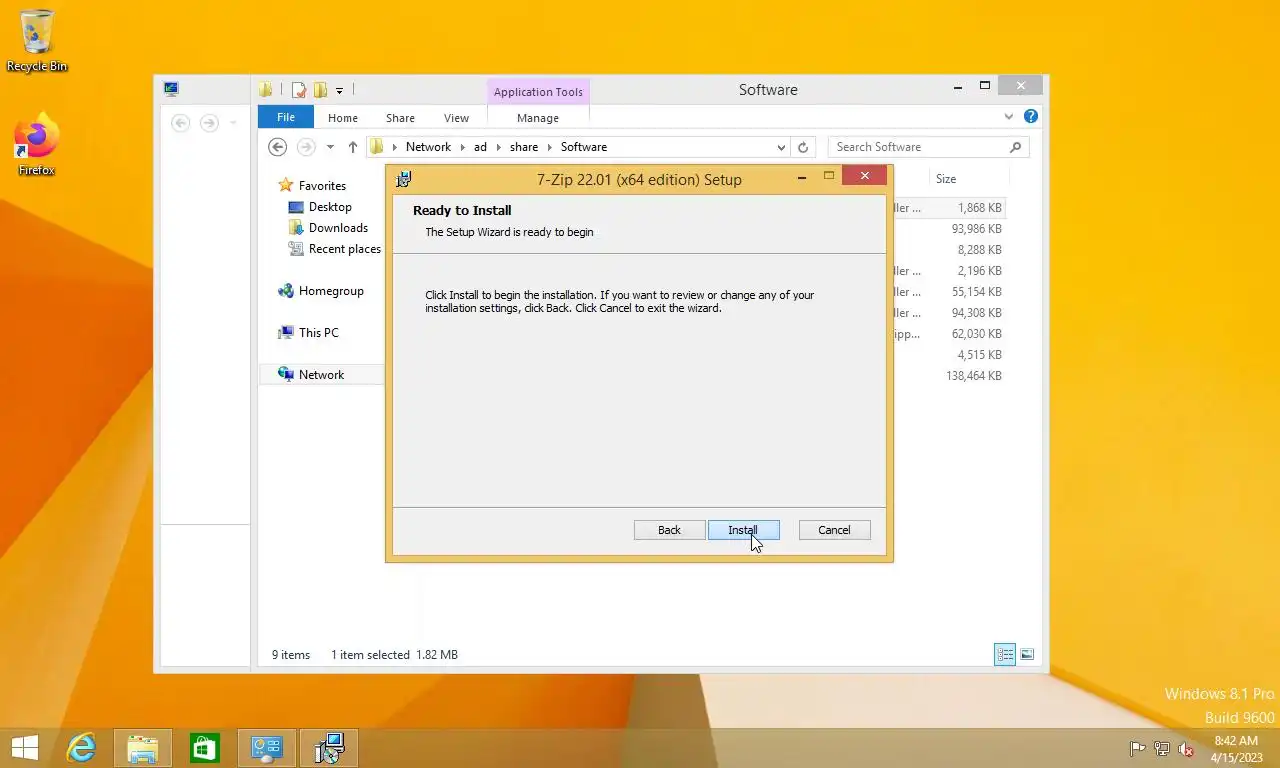Viewport: 1280px width, 768px height.
Task: Click 'Software' in the address breadcrumb
Action: click(584, 147)
